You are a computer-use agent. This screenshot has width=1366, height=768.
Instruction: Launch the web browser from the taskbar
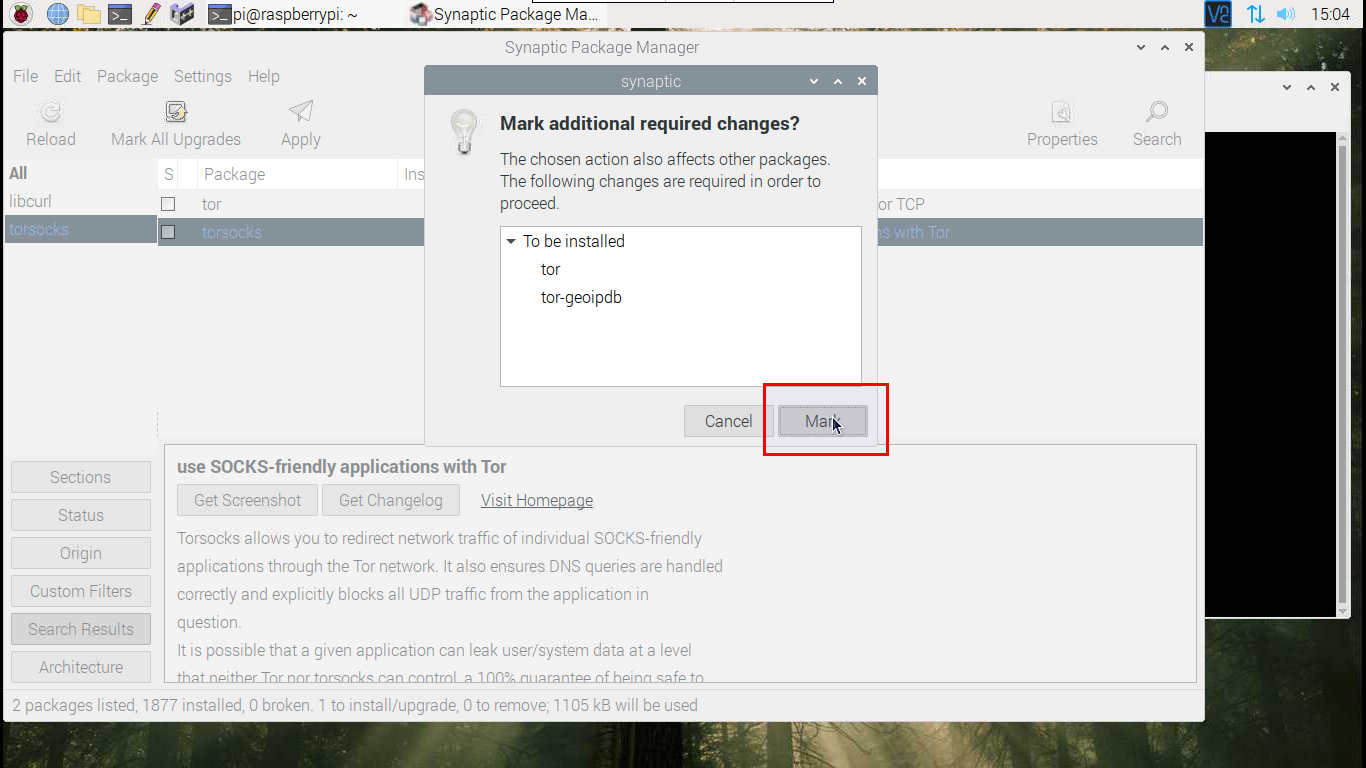(58, 14)
